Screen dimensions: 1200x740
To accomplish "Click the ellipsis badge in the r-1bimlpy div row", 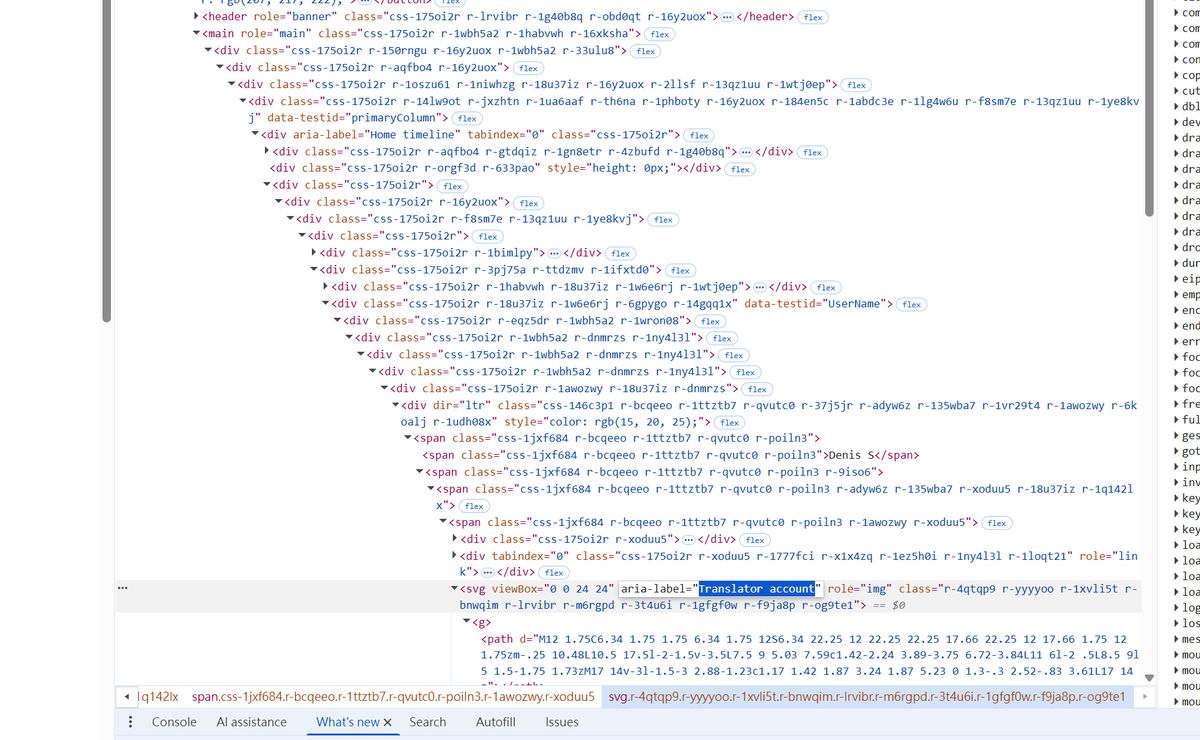I will coord(556,253).
